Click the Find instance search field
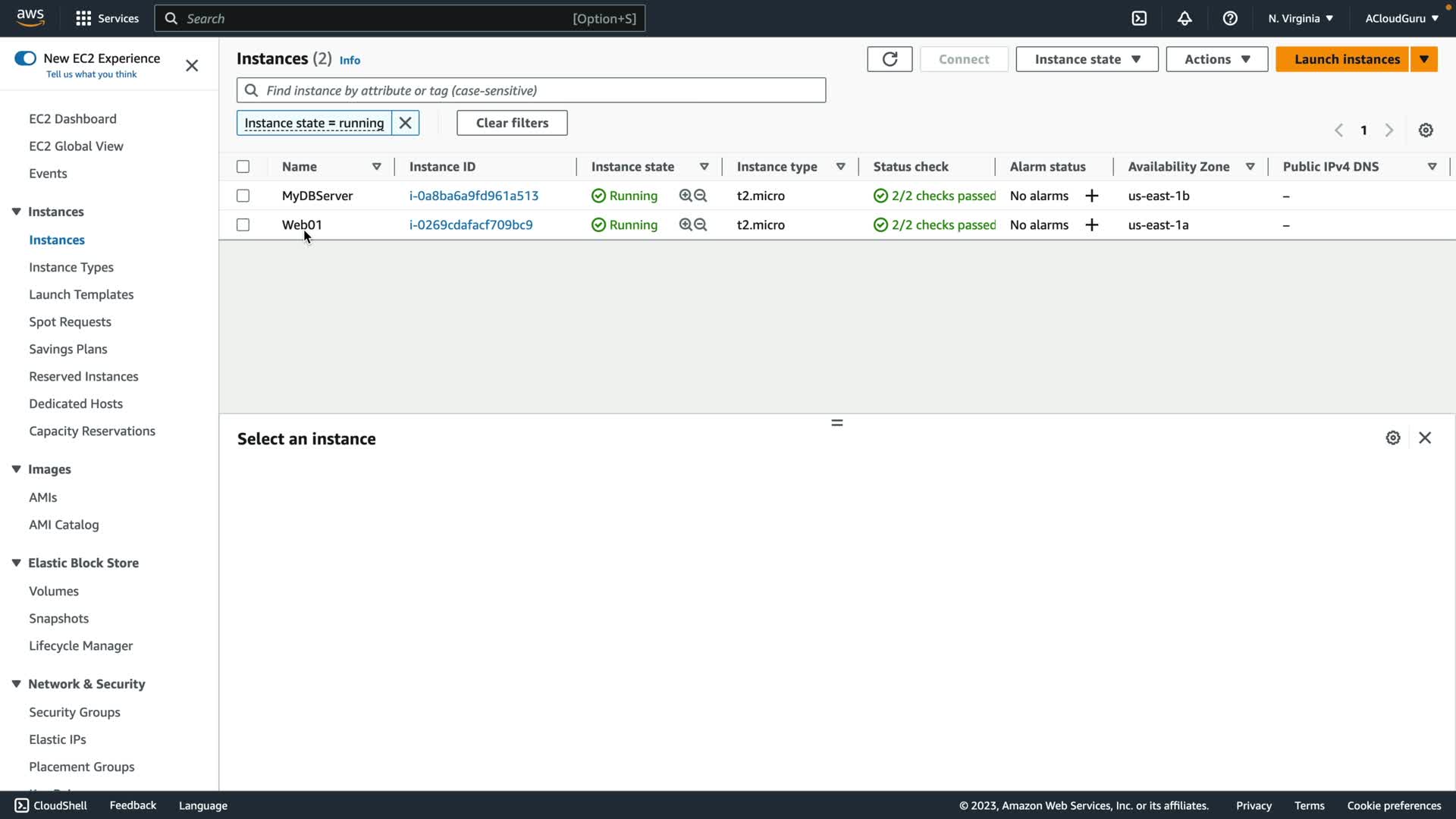The image size is (1456, 819). coord(531,90)
